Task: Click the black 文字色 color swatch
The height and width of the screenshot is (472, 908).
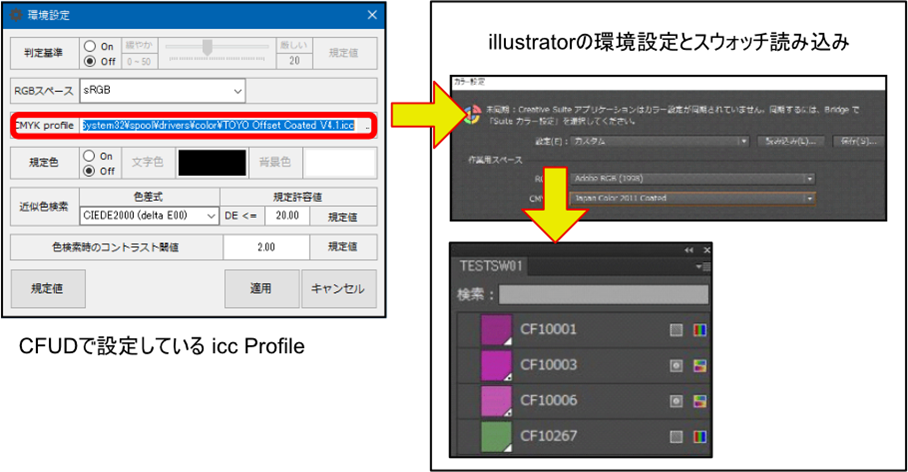Action: (211, 163)
